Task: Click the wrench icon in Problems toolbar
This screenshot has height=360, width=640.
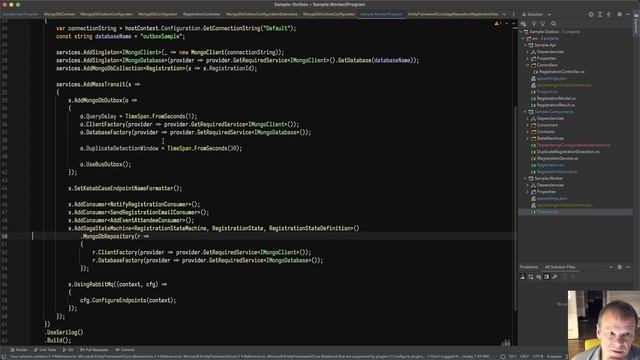Action: click(x=554, y=277)
